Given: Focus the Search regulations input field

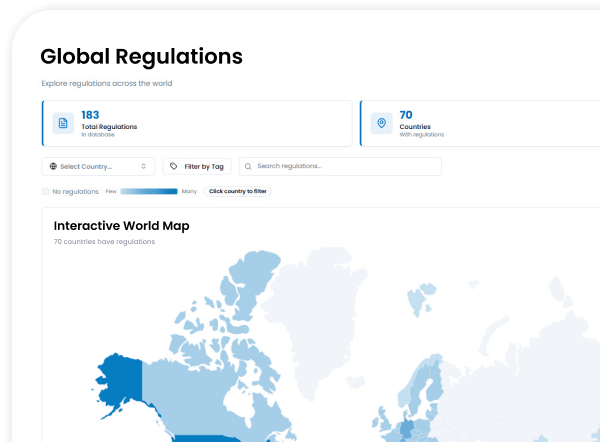Looking at the screenshot, I should click(340, 166).
